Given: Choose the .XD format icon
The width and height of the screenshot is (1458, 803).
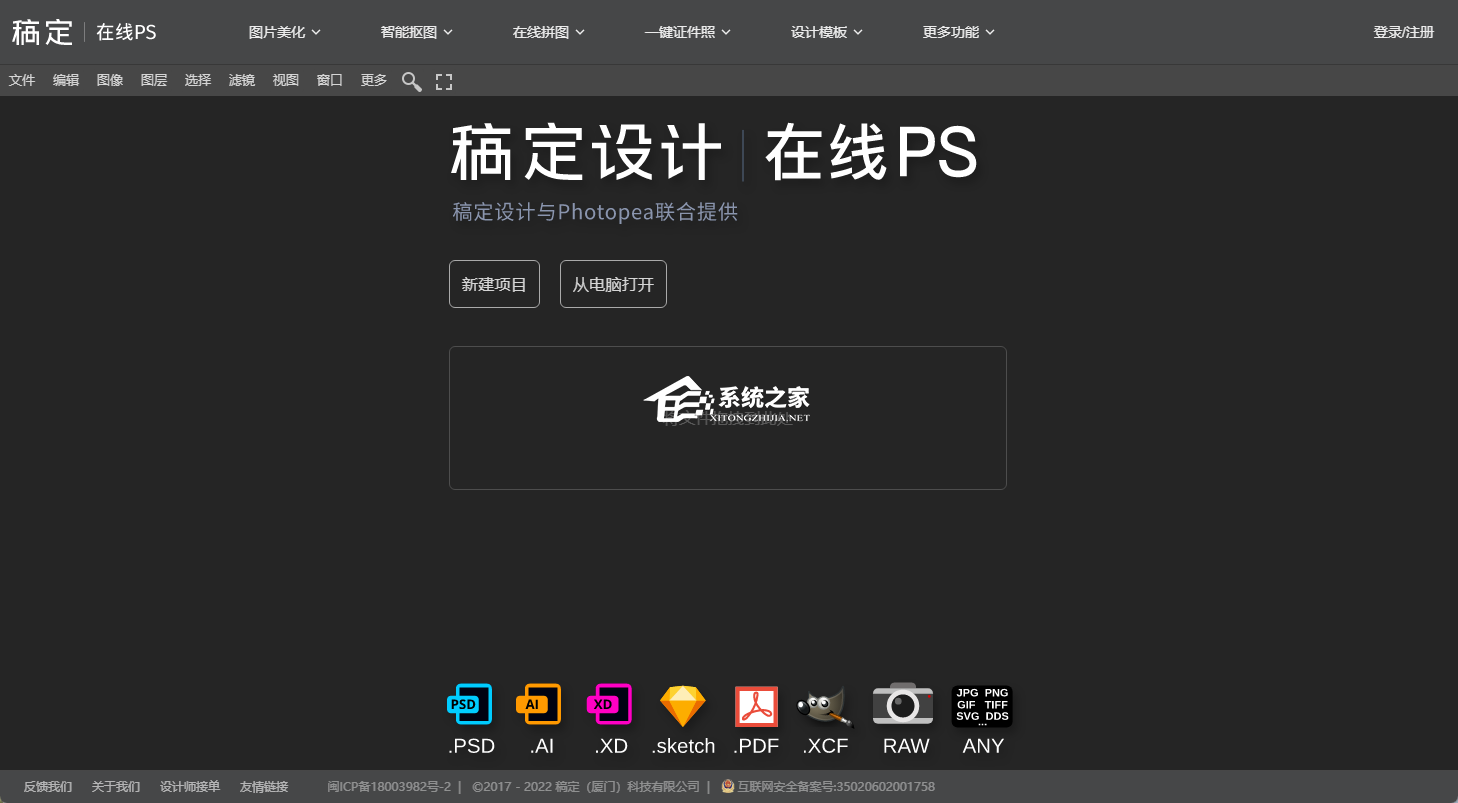Looking at the screenshot, I should [609, 706].
